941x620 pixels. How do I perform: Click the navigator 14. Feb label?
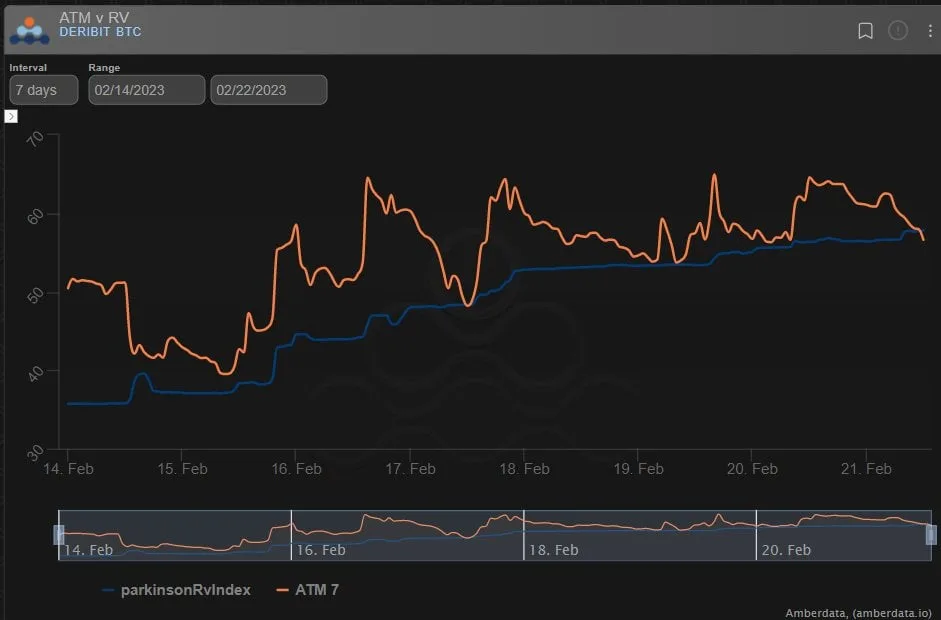pos(88,550)
